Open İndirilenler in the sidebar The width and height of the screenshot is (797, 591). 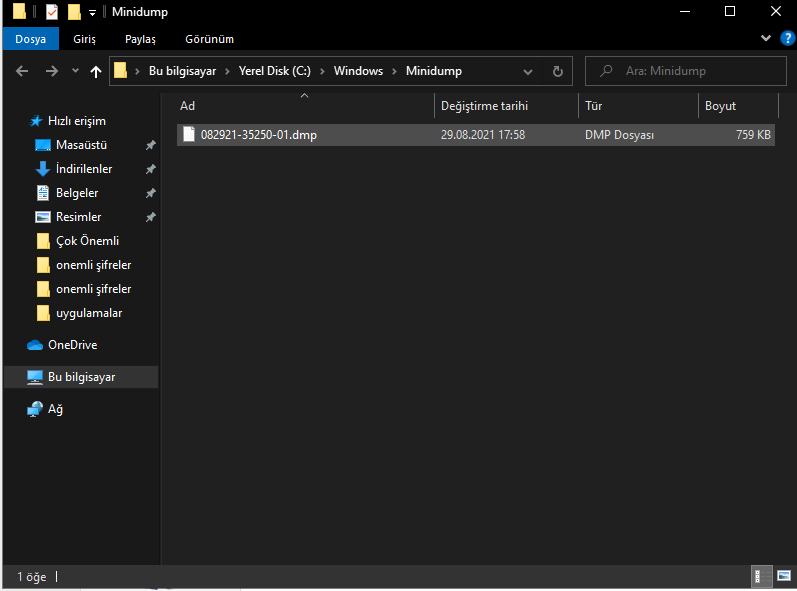click(x=84, y=169)
